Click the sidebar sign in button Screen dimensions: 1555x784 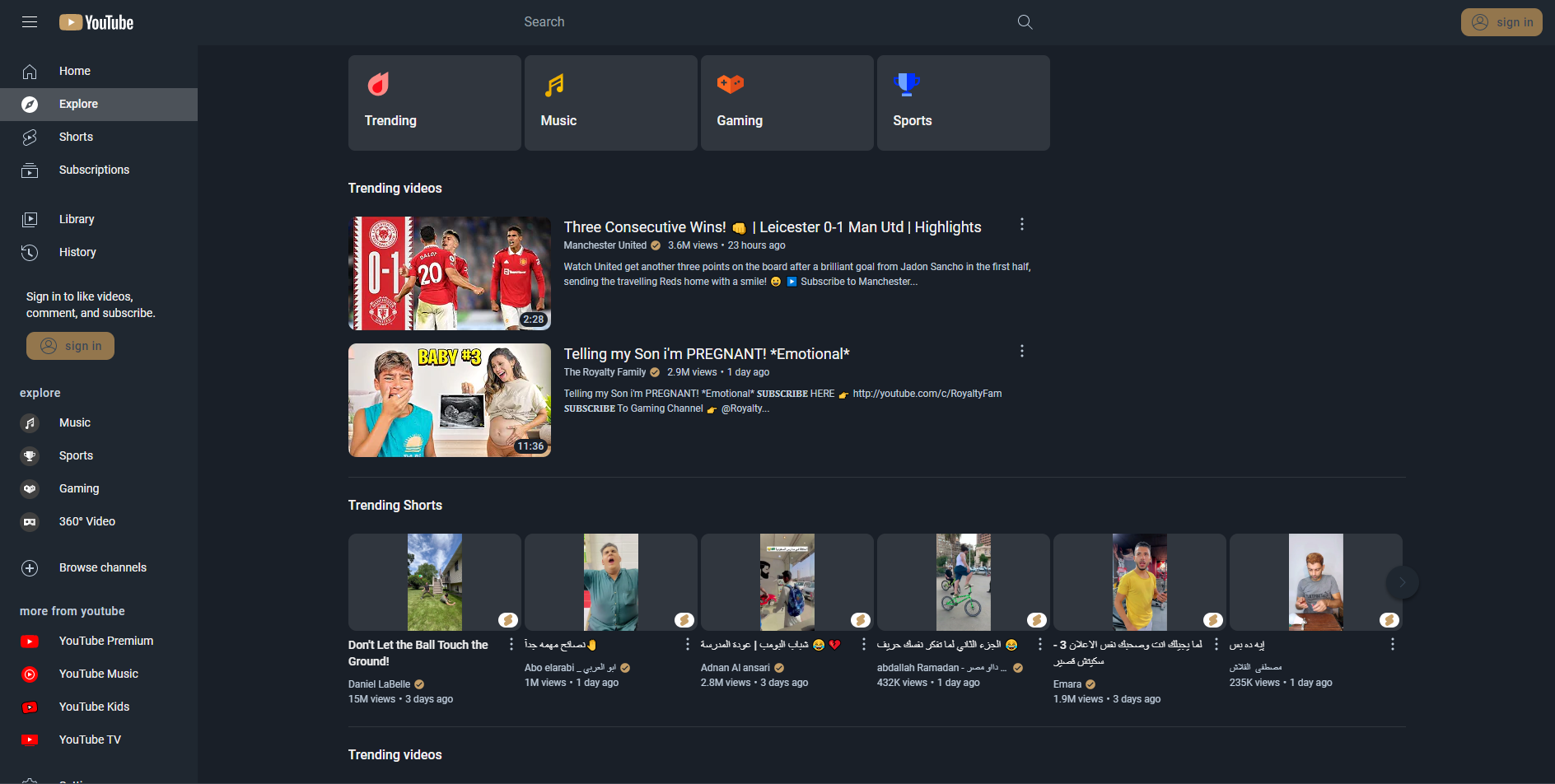70,346
